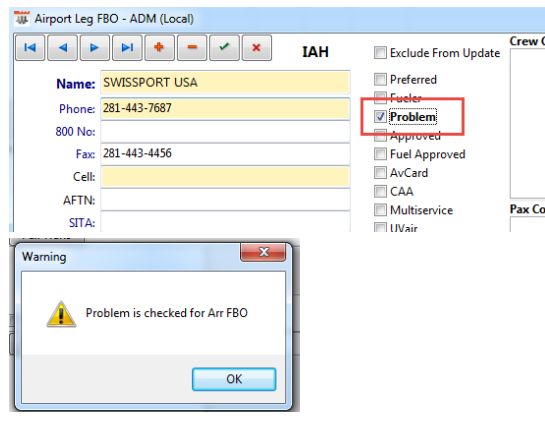Uncheck the Problem checkbox

pyautogui.click(x=380, y=117)
